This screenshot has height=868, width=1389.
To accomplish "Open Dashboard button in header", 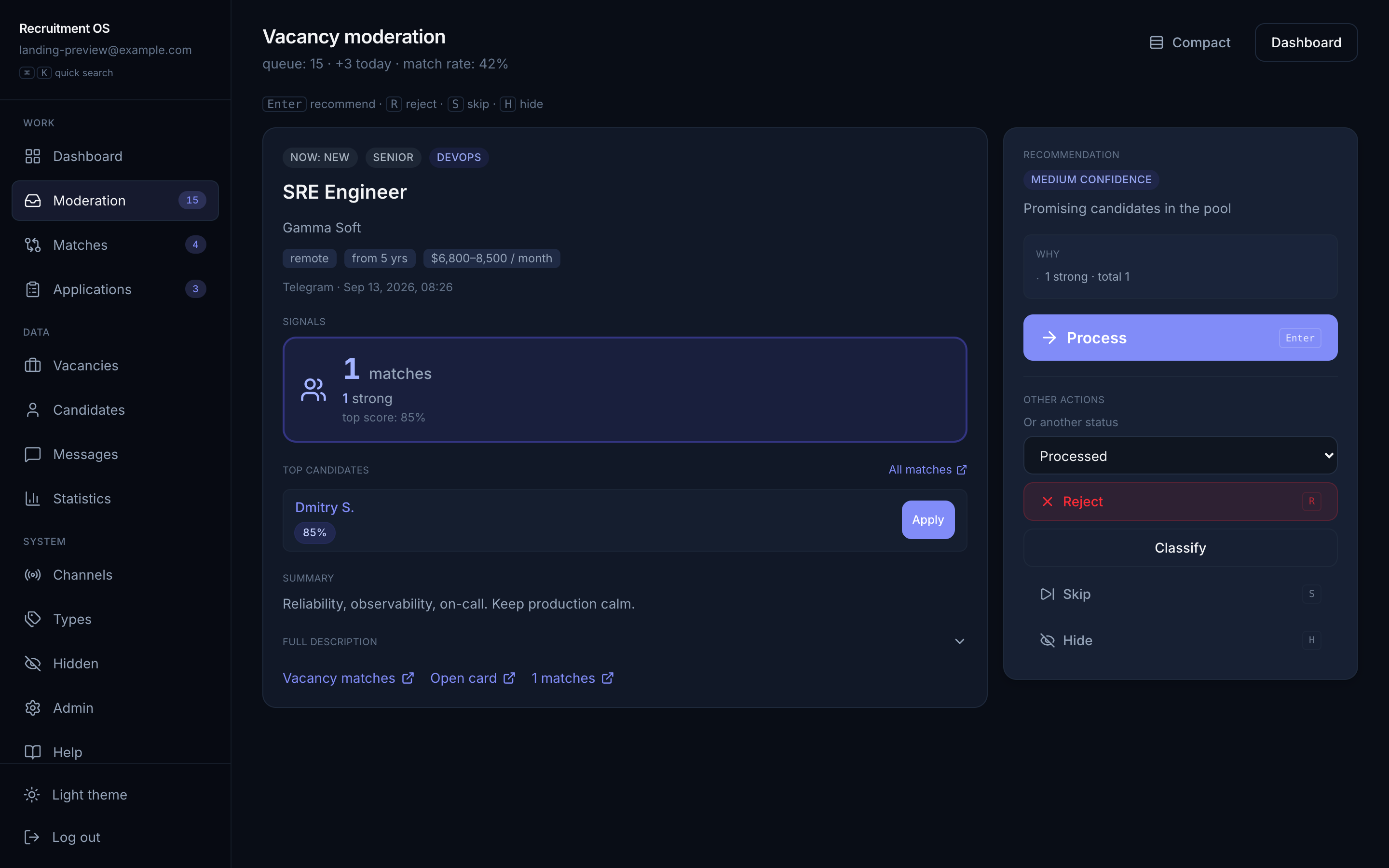I will point(1306,42).
